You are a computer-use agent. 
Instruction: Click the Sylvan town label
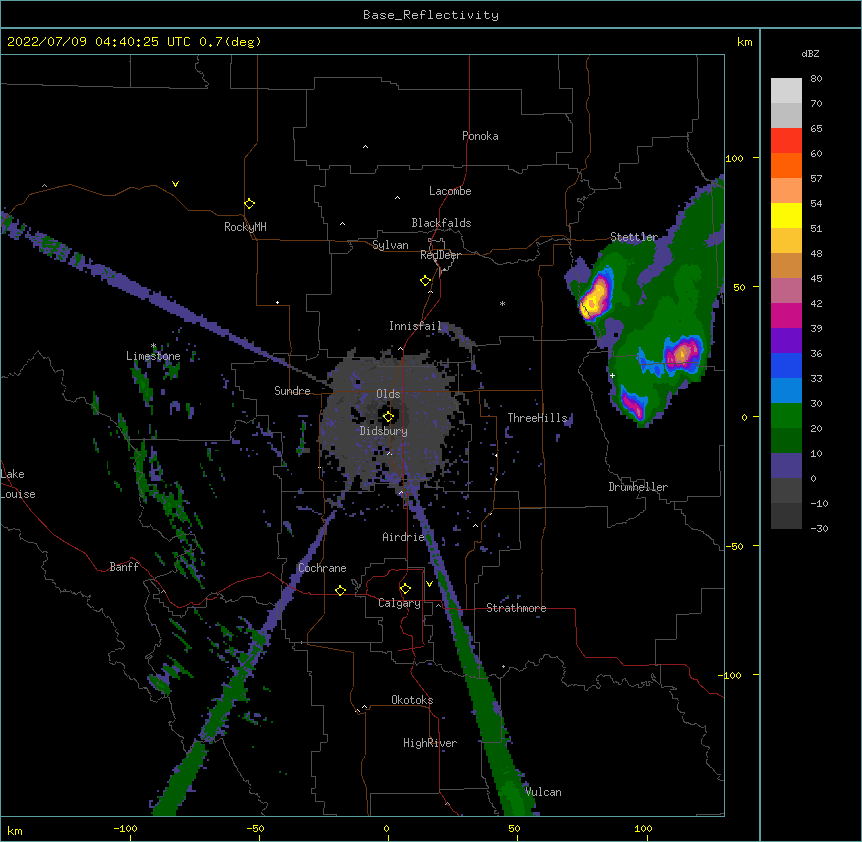(x=390, y=245)
